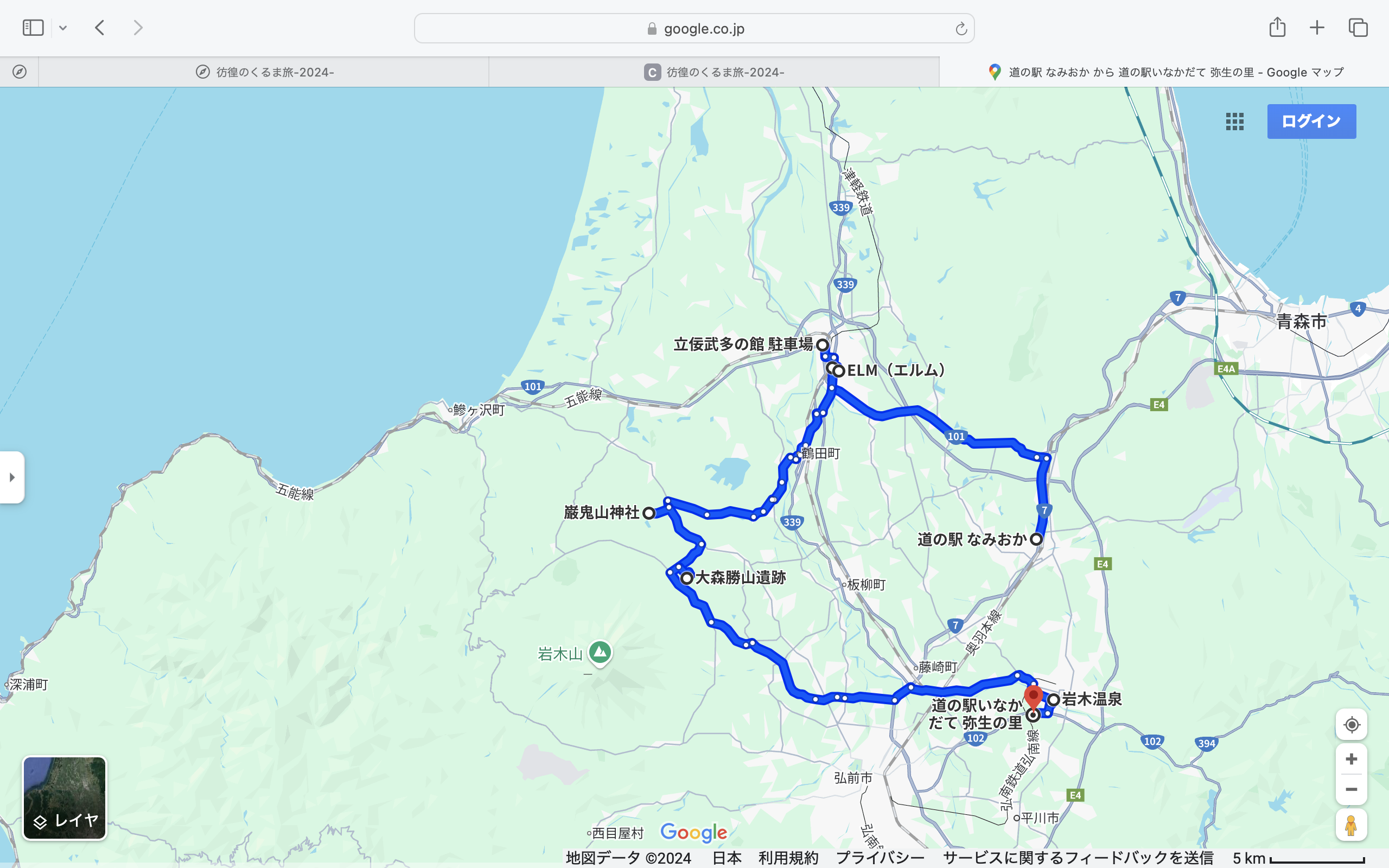Go back to the previous page
Viewport: 1389px width, 868px height.
(100, 28)
